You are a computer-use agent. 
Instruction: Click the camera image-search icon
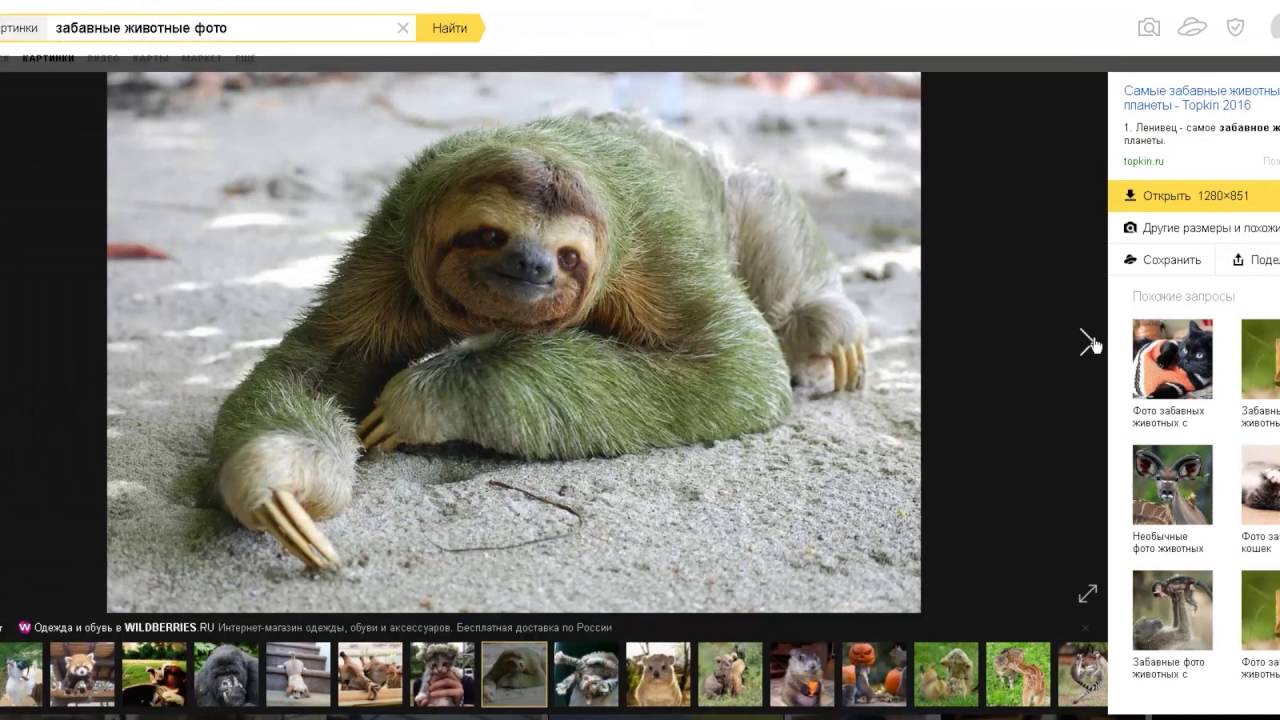[1149, 28]
